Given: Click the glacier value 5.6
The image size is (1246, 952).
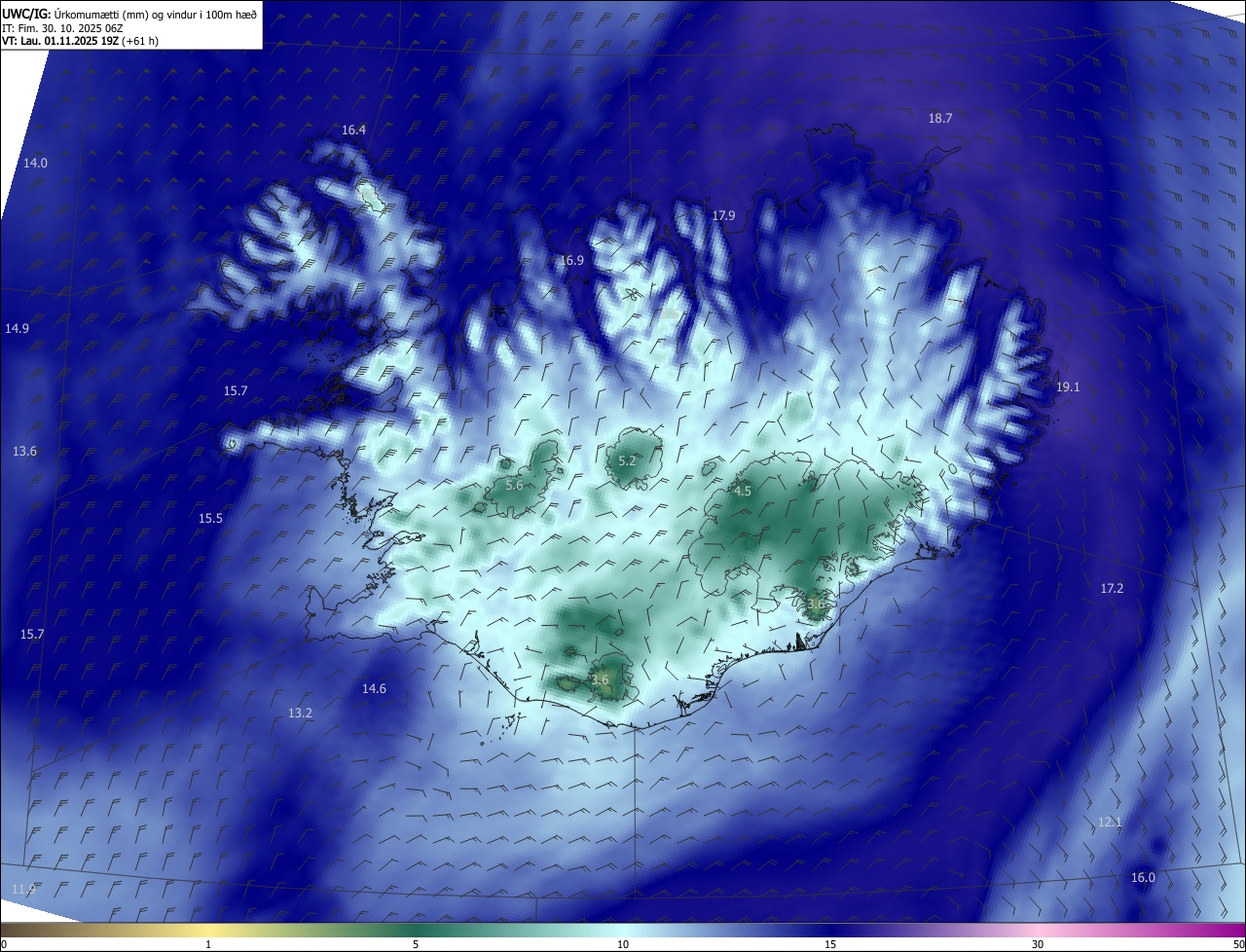Looking at the screenshot, I should (x=514, y=486).
